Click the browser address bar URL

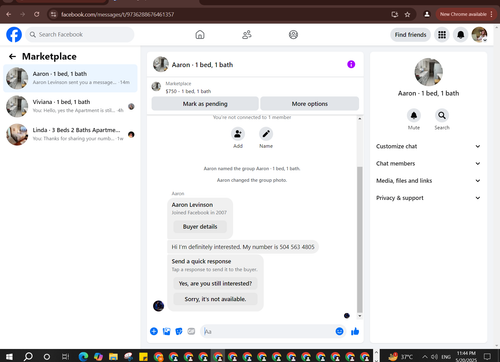coord(117,14)
